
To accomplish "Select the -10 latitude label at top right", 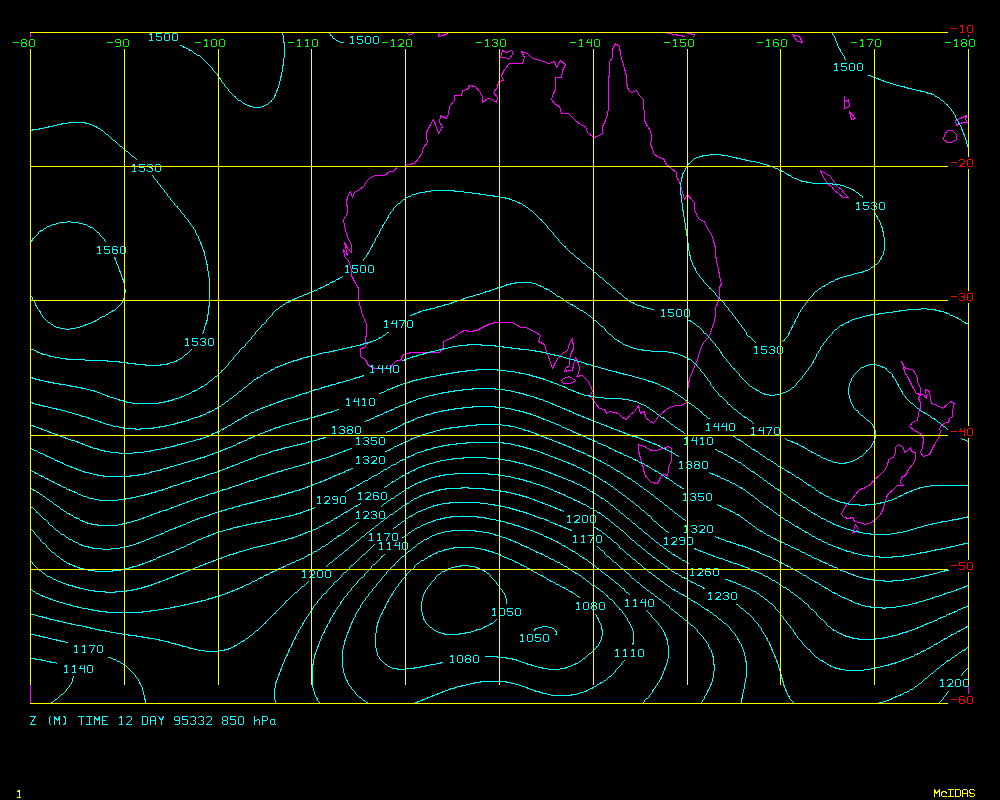I will point(960,29).
